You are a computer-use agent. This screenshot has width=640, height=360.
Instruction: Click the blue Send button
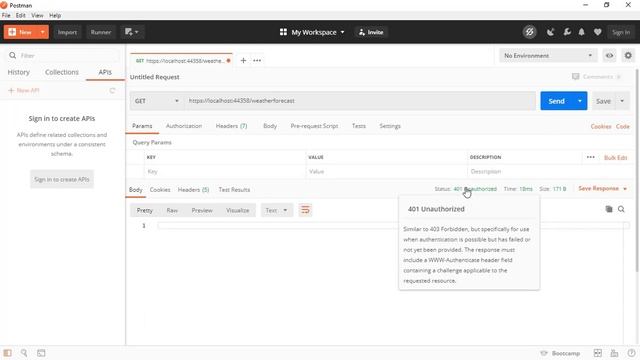(x=556, y=101)
